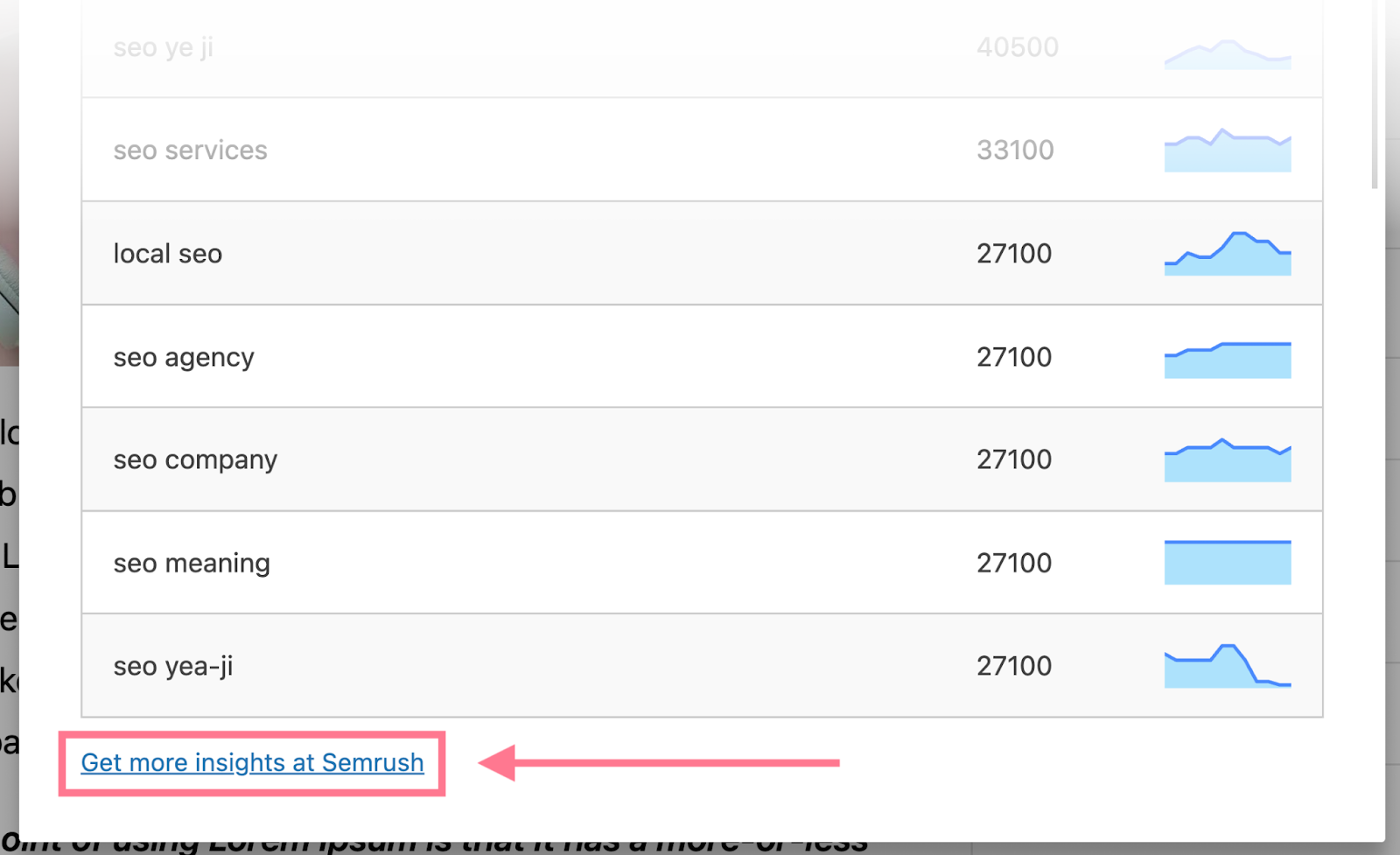The image size is (1400, 855).
Task: View the seo services trend sparkline chart
Action: click(1228, 151)
